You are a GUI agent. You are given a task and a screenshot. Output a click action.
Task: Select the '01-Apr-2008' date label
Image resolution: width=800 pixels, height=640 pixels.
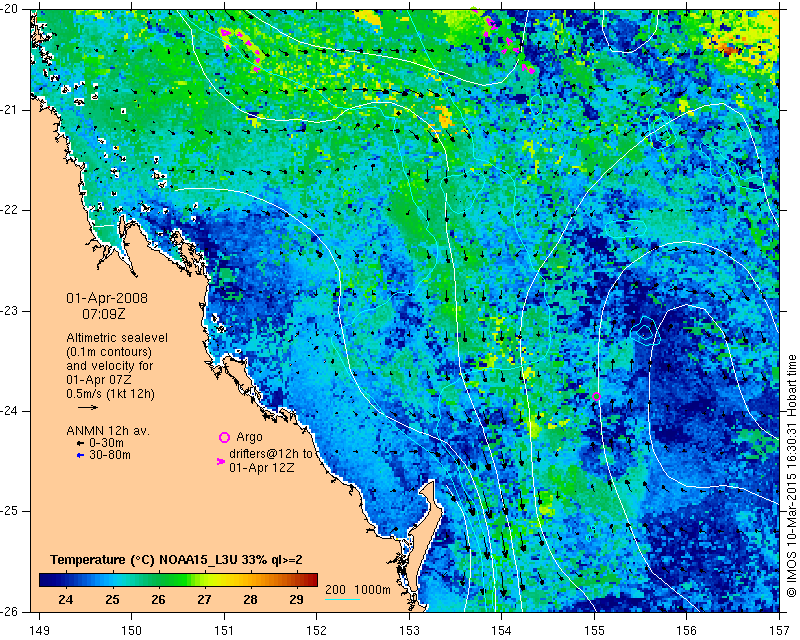click(107, 298)
